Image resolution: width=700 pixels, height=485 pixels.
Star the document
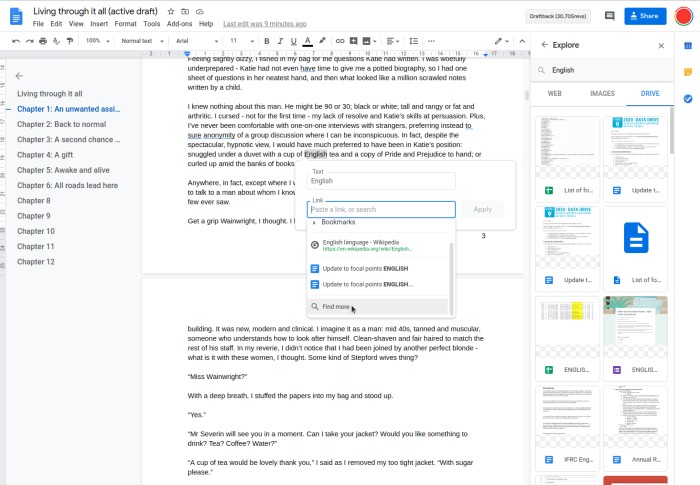(171, 12)
